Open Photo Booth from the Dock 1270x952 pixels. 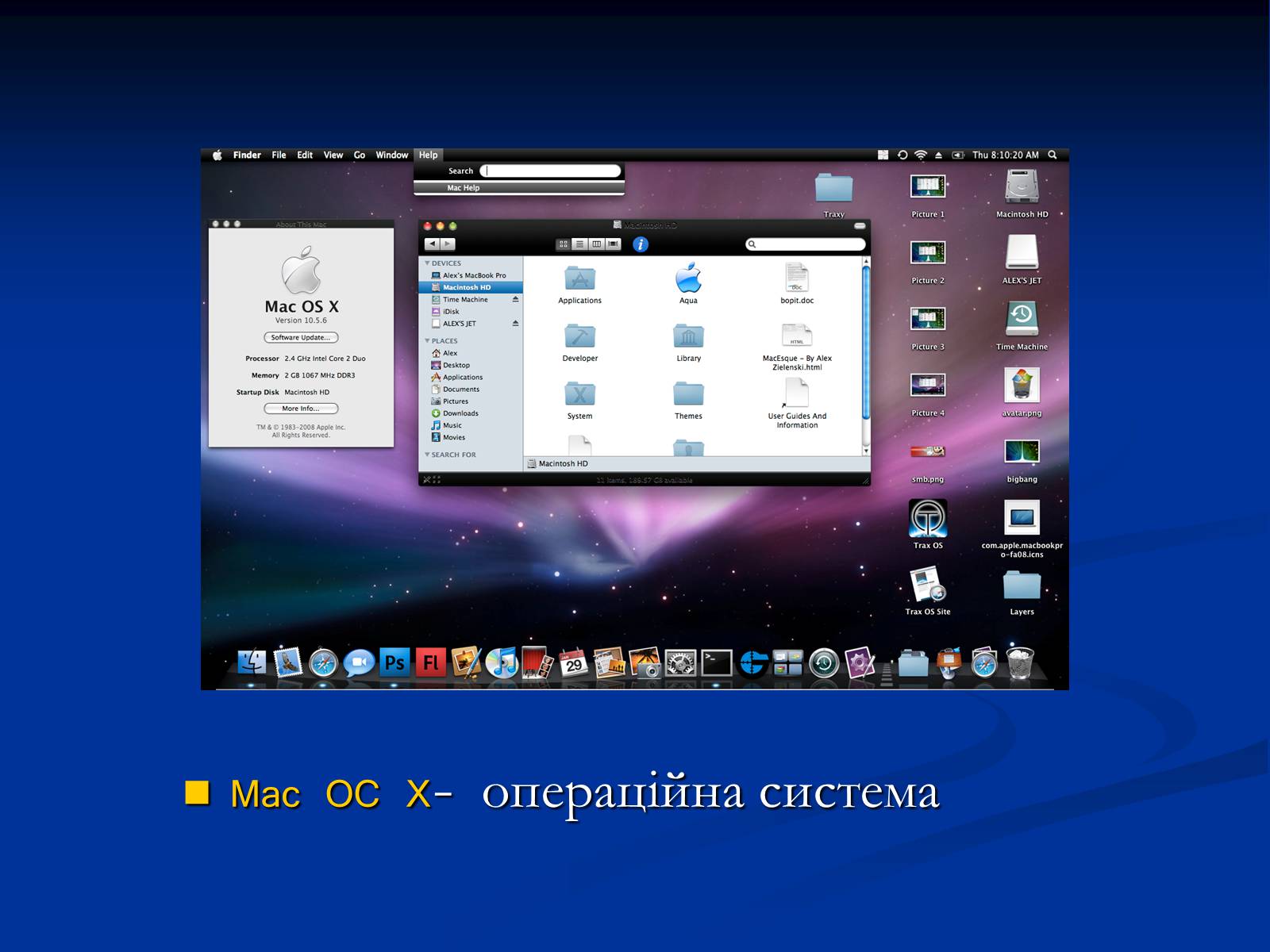click(x=537, y=662)
